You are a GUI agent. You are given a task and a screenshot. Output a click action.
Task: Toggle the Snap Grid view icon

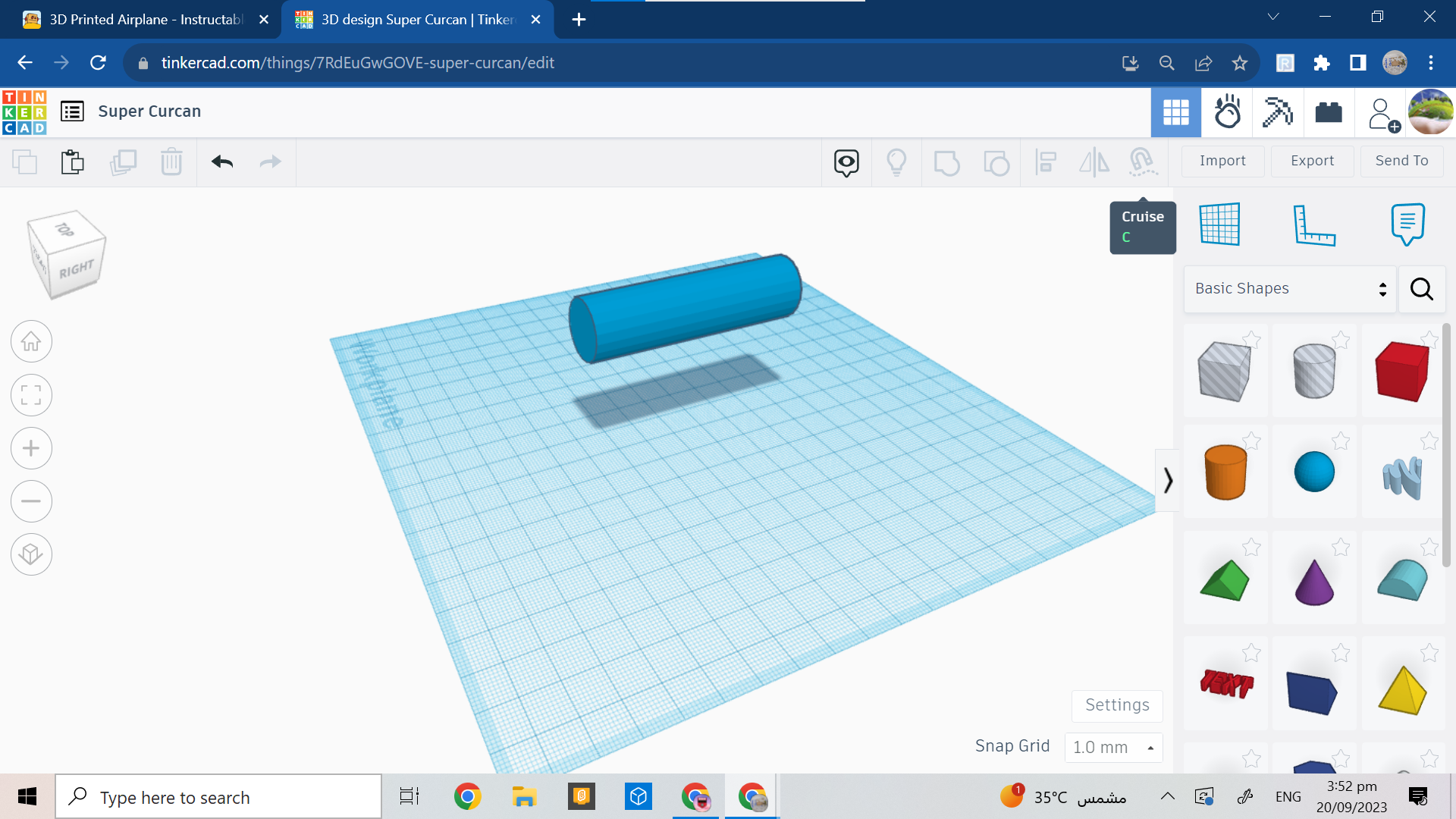(1222, 223)
